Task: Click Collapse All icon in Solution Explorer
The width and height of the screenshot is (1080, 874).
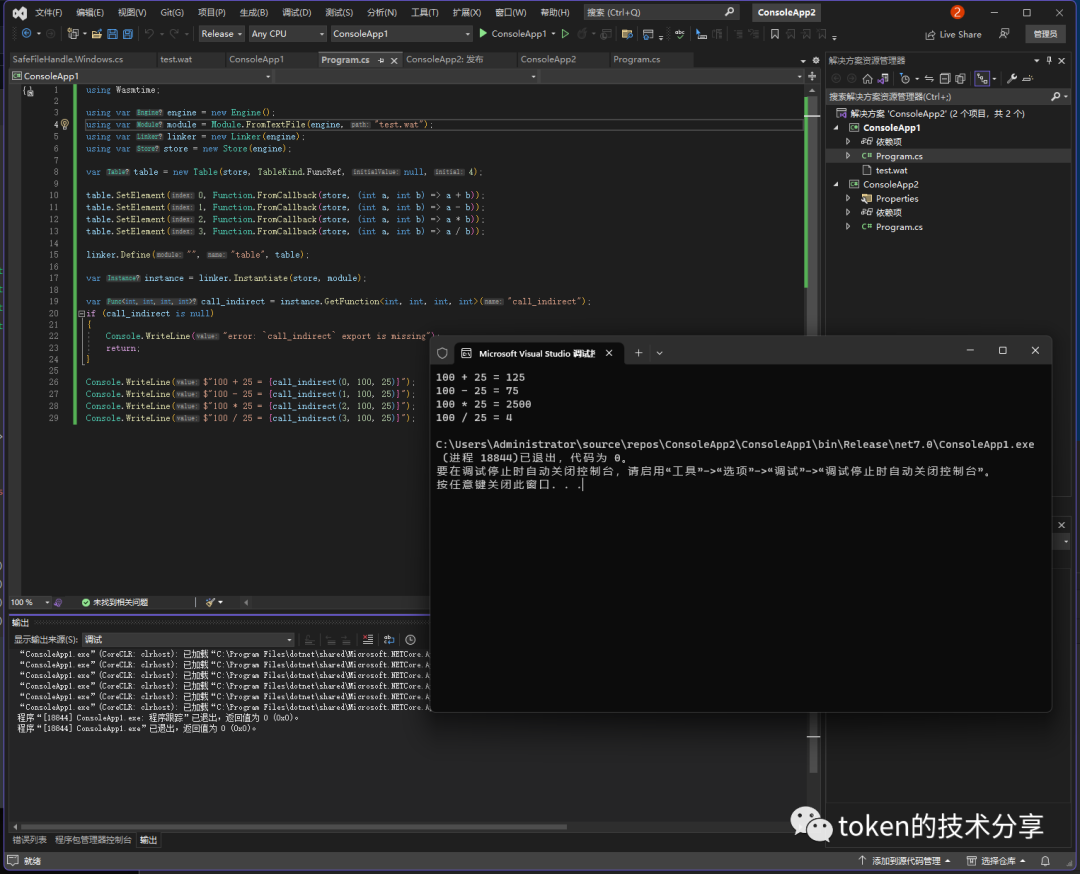Action: click(944, 78)
